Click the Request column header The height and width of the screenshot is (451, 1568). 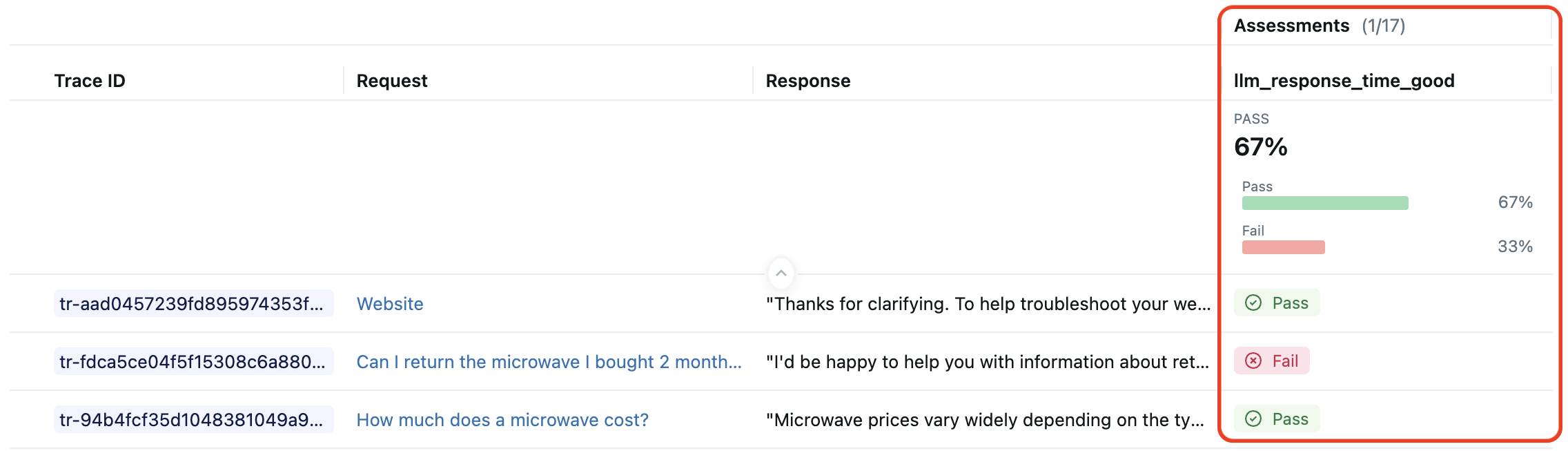click(392, 81)
